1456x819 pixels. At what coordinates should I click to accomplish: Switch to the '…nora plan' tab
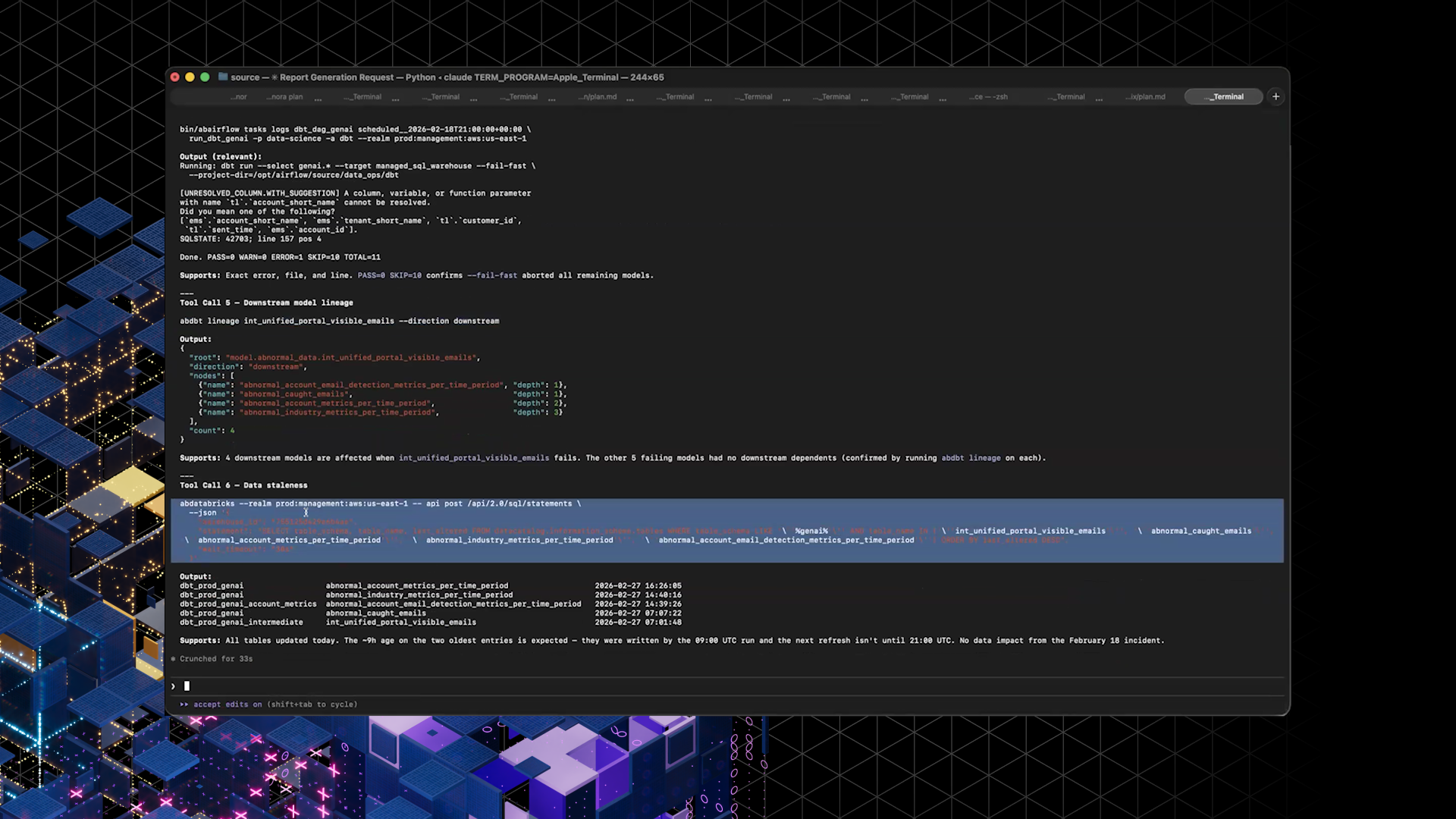click(284, 97)
